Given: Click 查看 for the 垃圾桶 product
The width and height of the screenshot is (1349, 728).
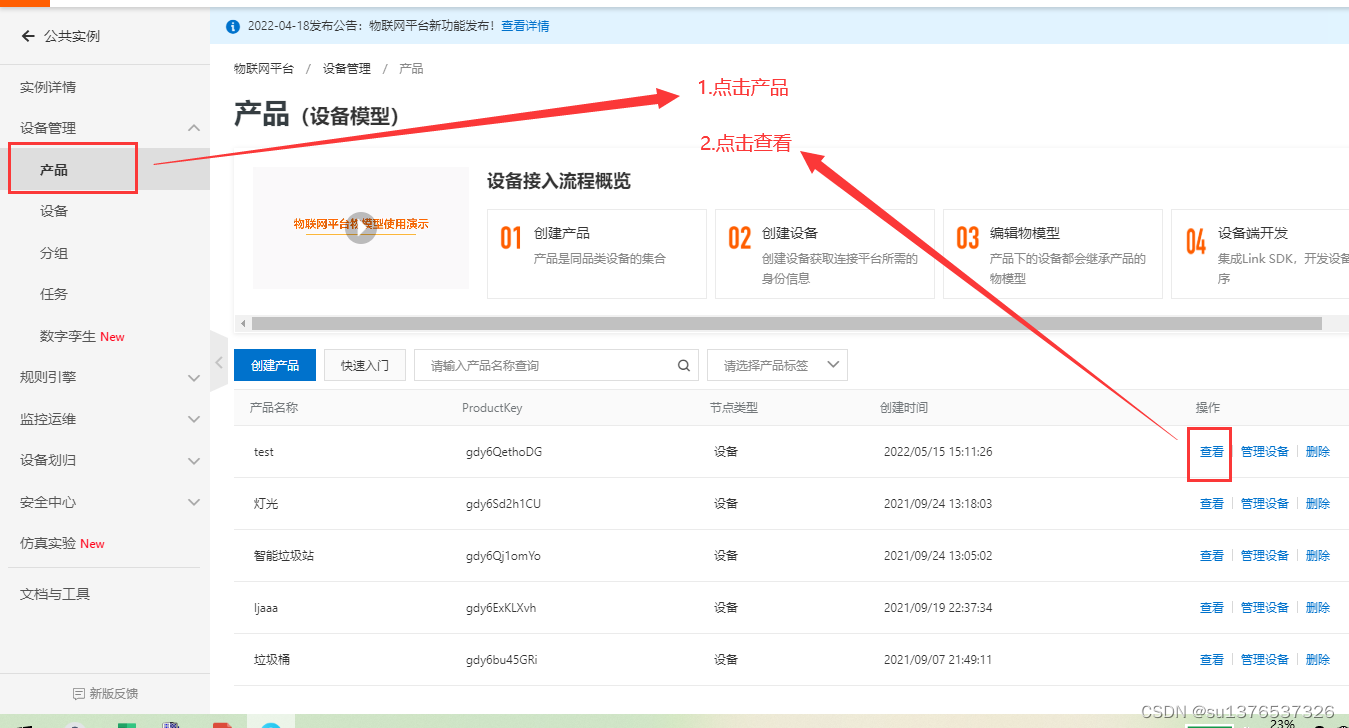Looking at the screenshot, I should 1212,660.
